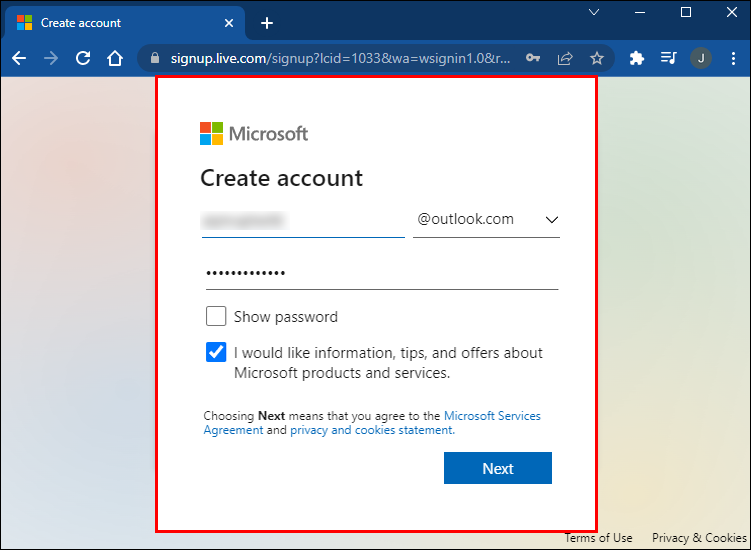Screen dimensions: 751x550
Task: Reload the signup page
Action: [83, 58]
